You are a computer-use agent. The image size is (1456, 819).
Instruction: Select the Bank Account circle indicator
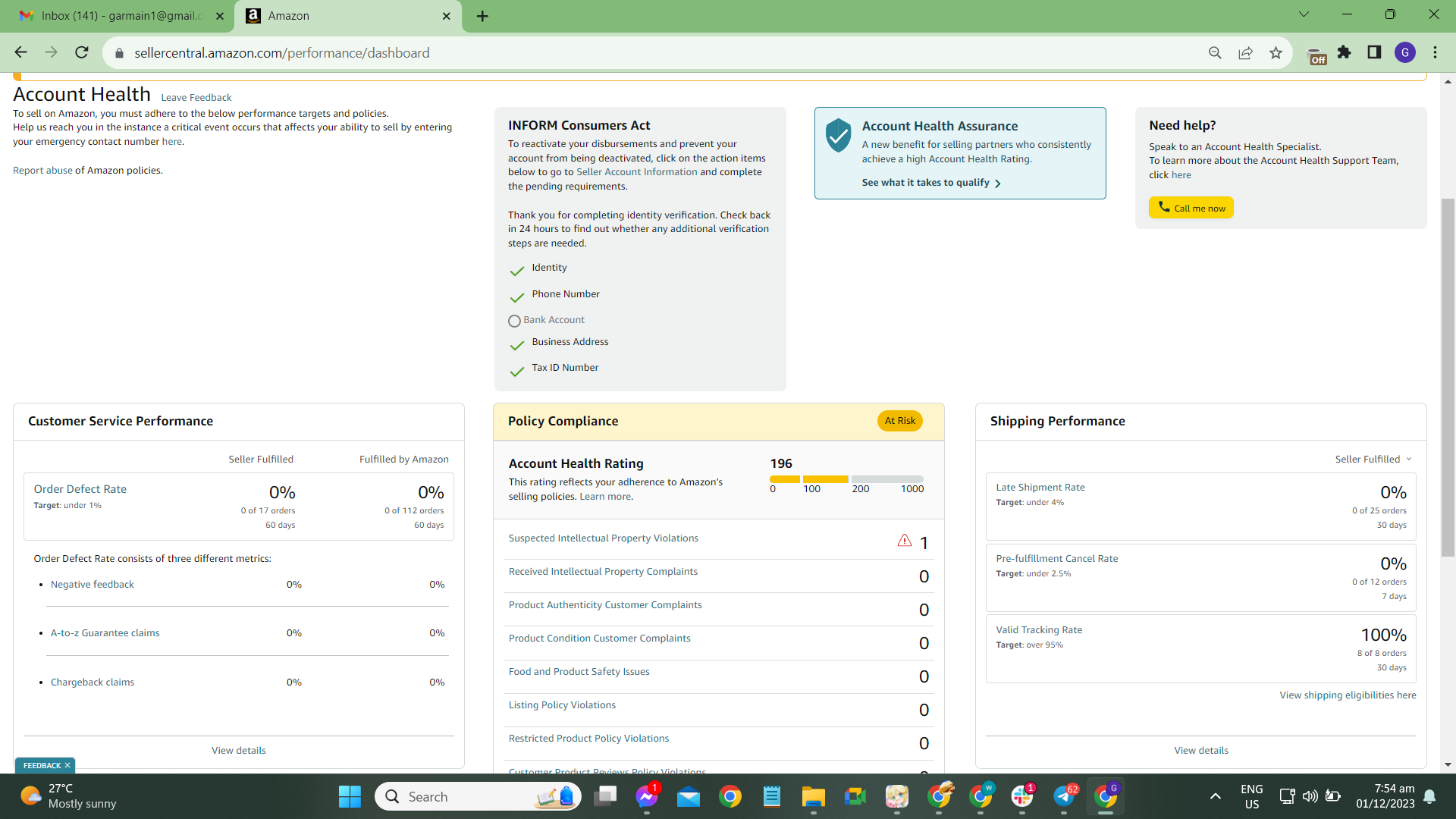coord(514,321)
